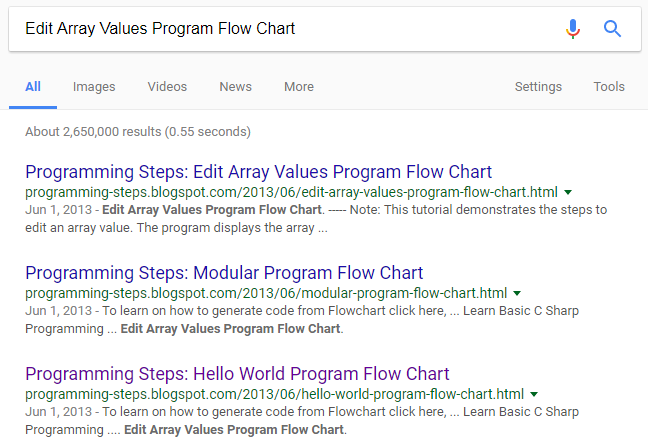The height and width of the screenshot is (446, 648).
Task: Switch to the Images tab
Action: (x=94, y=87)
